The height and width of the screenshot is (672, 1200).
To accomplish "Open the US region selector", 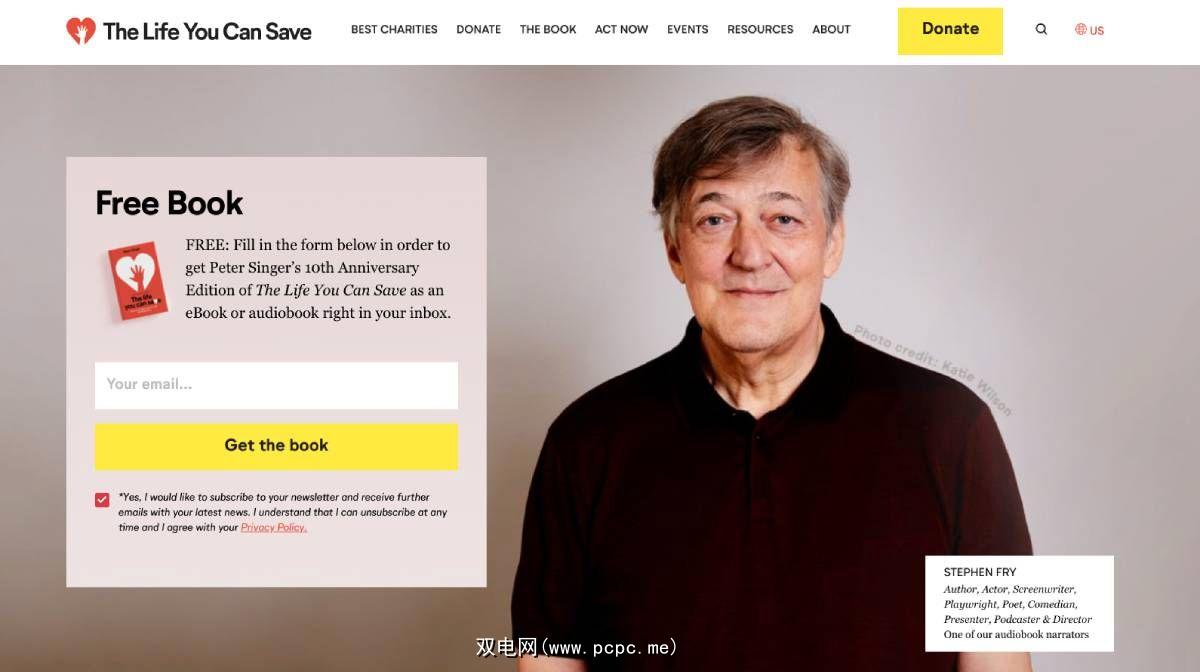I will point(1090,30).
